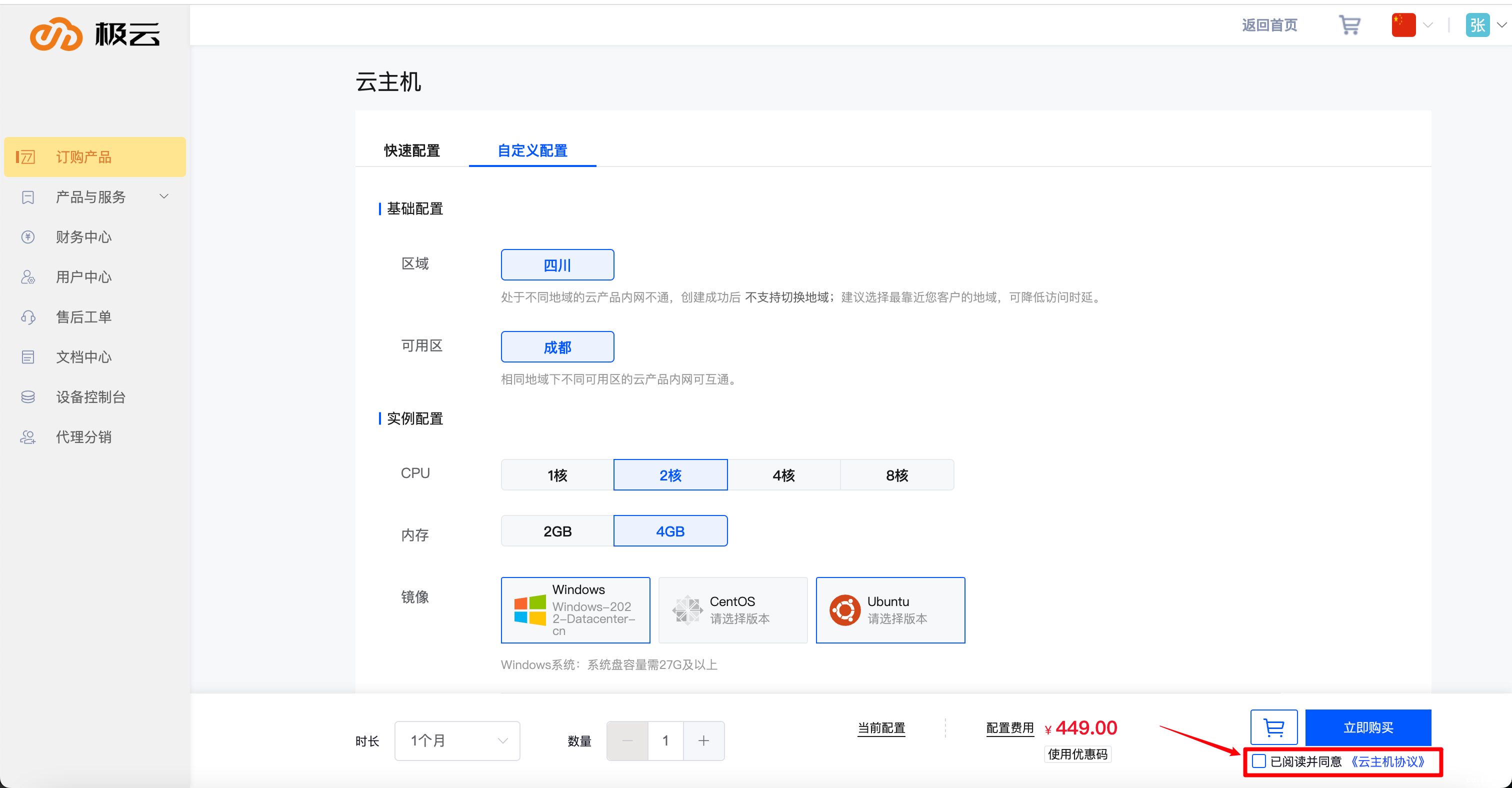Switch to the 快速配置 tab
This screenshot has width=1512, height=788.
411,151
